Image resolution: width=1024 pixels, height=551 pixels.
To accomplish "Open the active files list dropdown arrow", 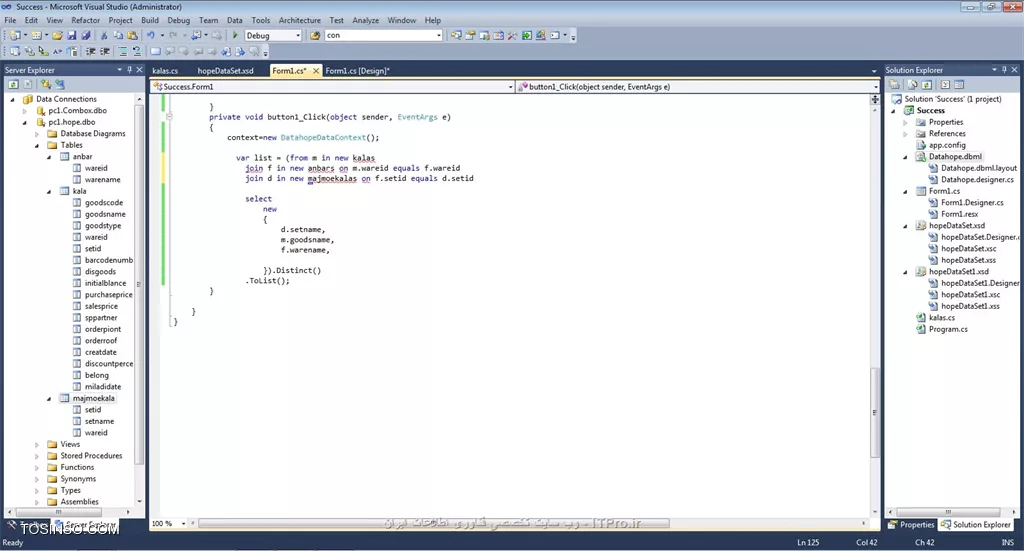I will pos(874,71).
